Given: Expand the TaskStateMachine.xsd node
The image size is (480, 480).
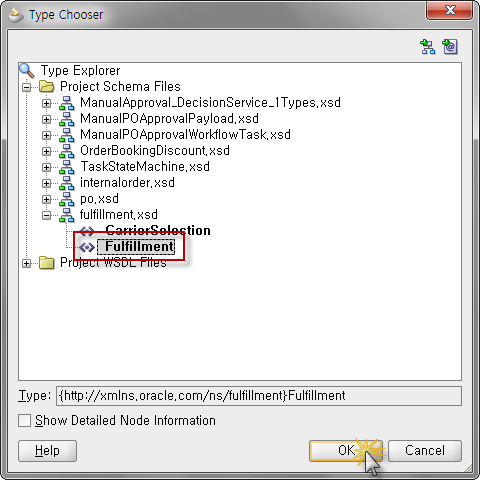Looking at the screenshot, I should point(46,167).
